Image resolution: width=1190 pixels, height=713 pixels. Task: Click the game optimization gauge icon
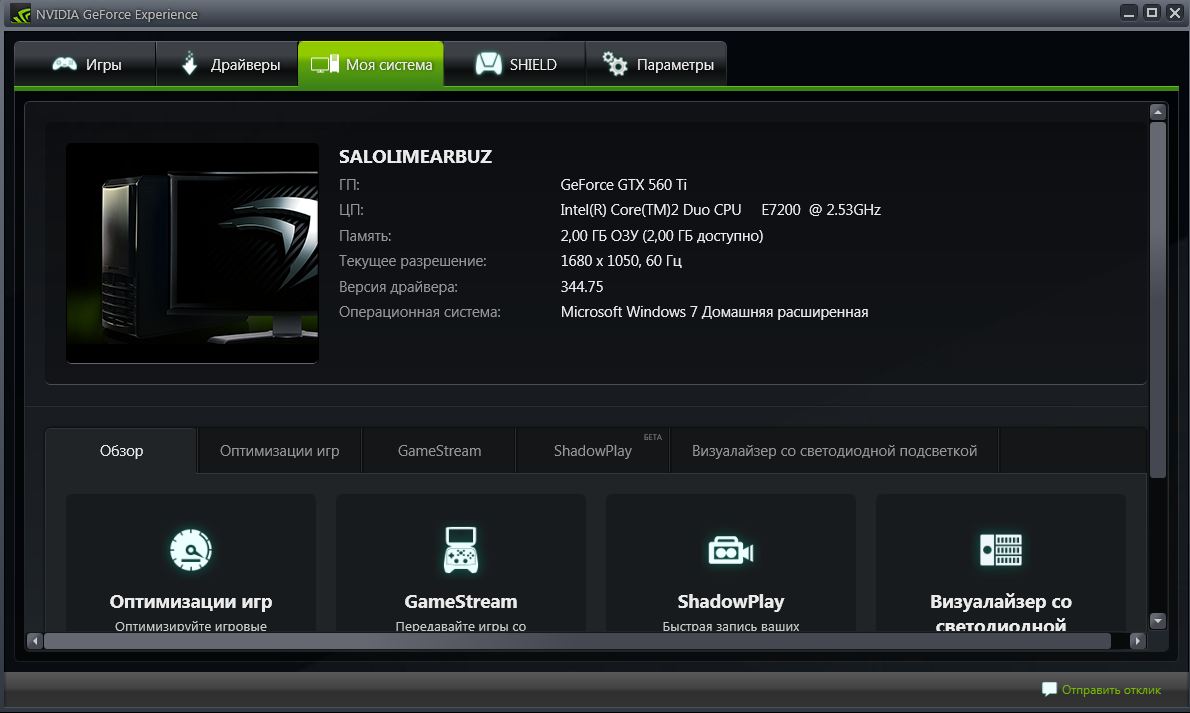click(190, 550)
